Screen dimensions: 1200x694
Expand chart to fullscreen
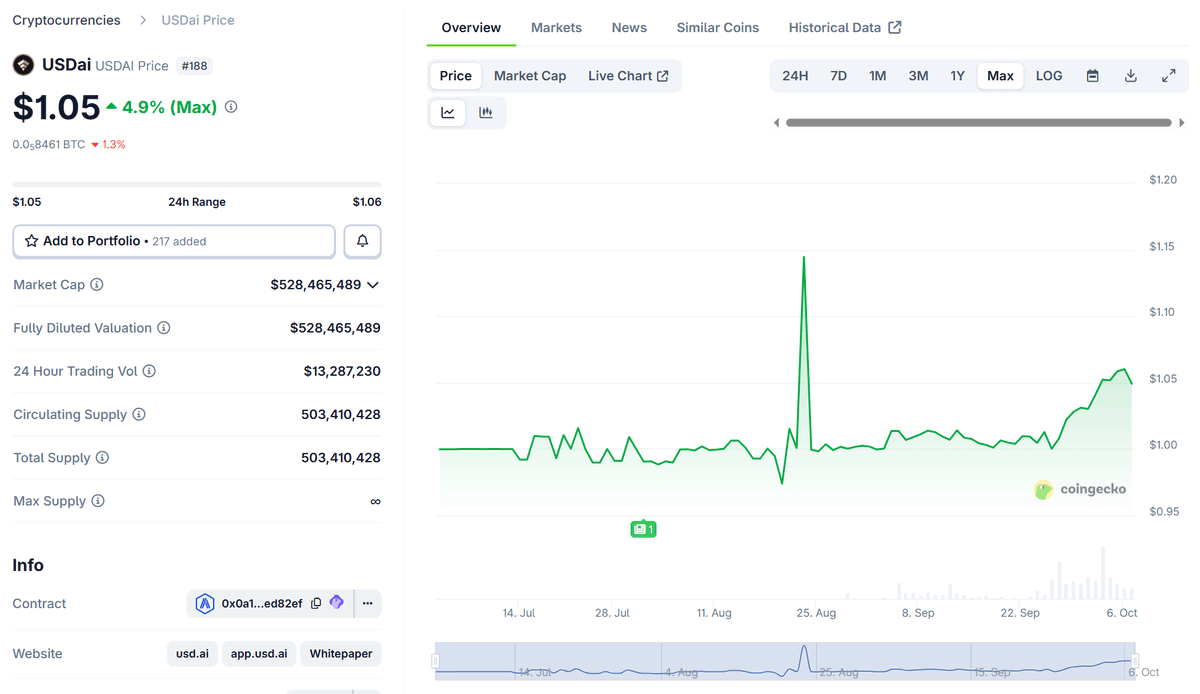pos(1168,76)
